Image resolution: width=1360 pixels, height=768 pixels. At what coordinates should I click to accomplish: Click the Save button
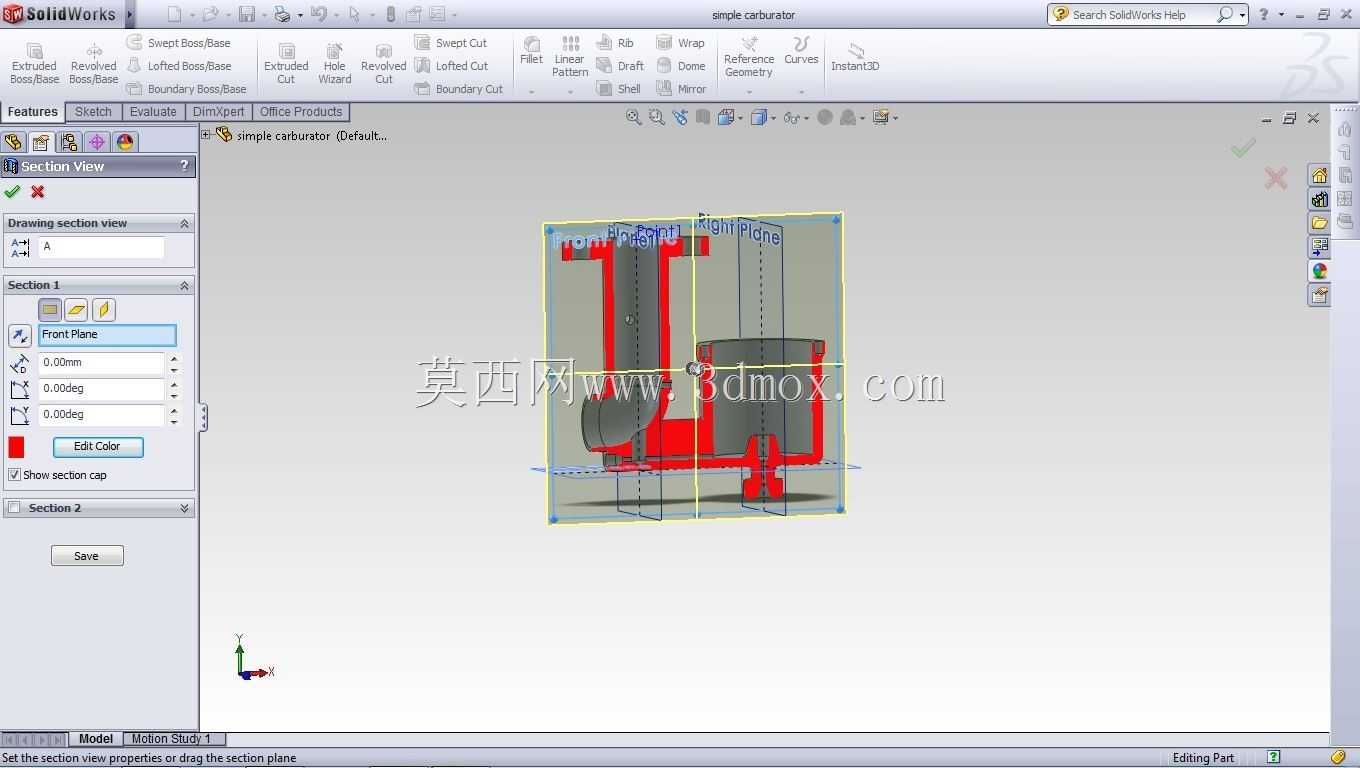click(87, 556)
